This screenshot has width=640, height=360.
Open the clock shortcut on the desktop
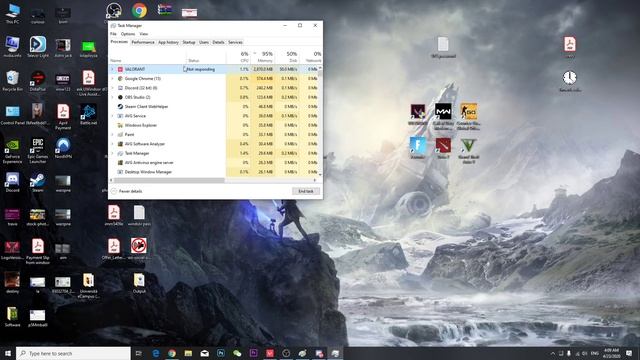click(x=570, y=81)
